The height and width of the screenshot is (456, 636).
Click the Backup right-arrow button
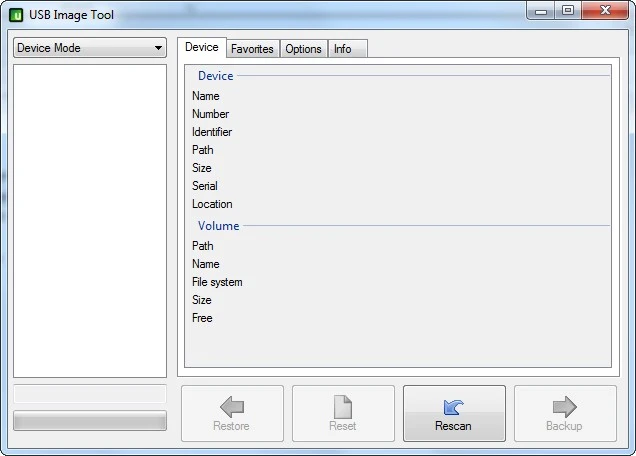pyautogui.click(x=565, y=413)
